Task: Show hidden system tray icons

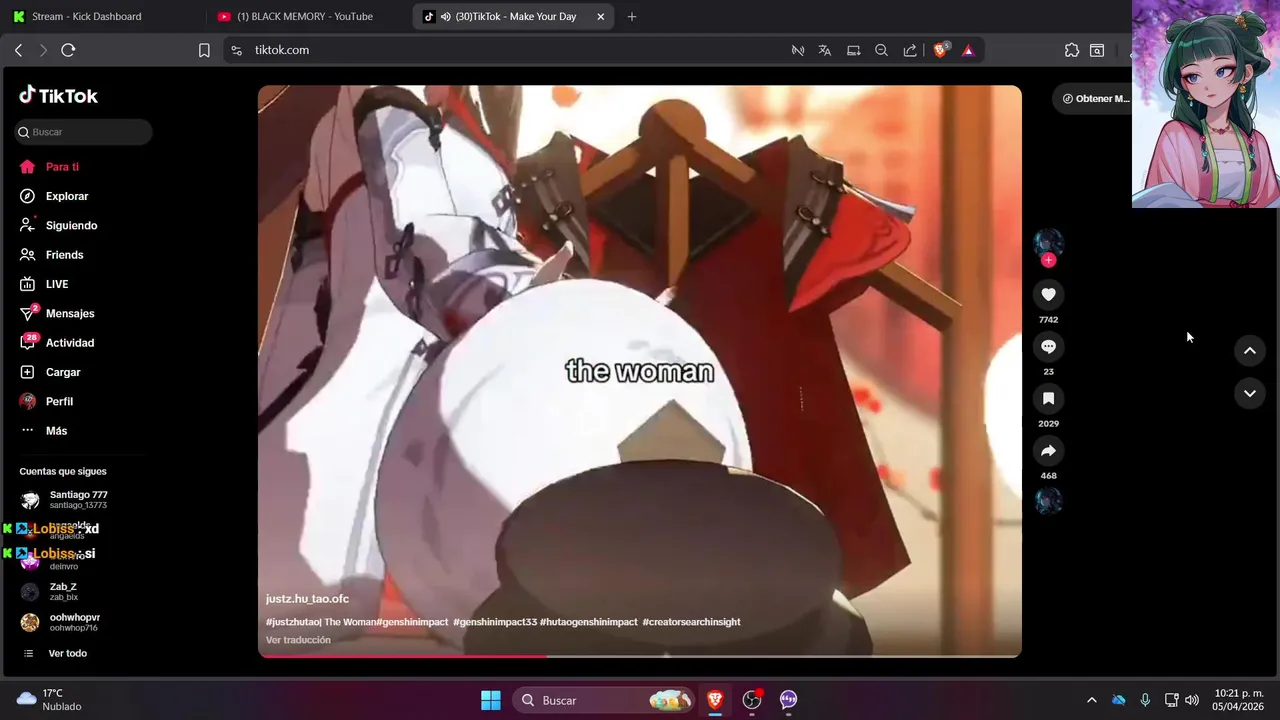Action: (x=1091, y=700)
